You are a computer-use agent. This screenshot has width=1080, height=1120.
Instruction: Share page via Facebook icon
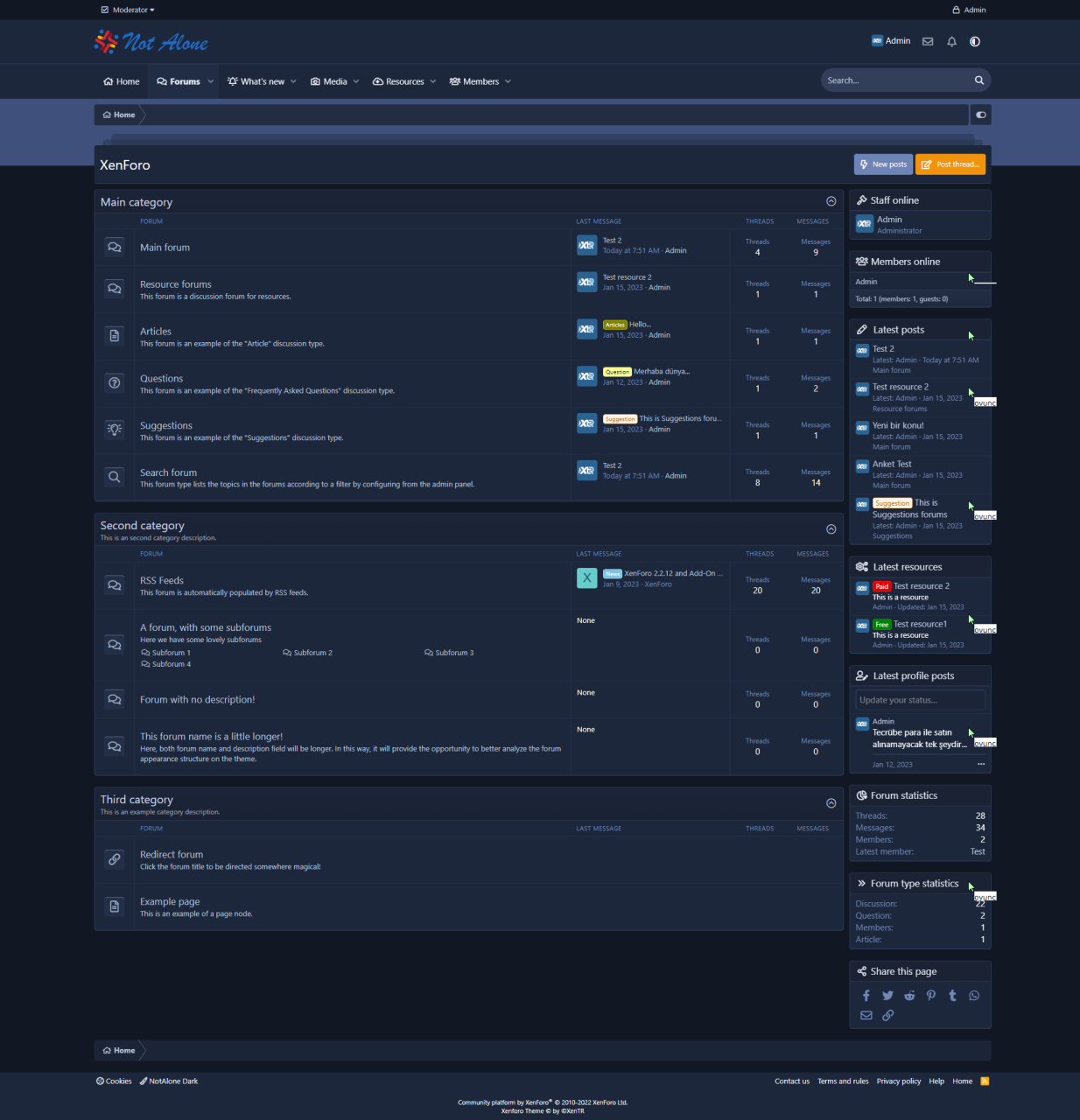(x=866, y=996)
